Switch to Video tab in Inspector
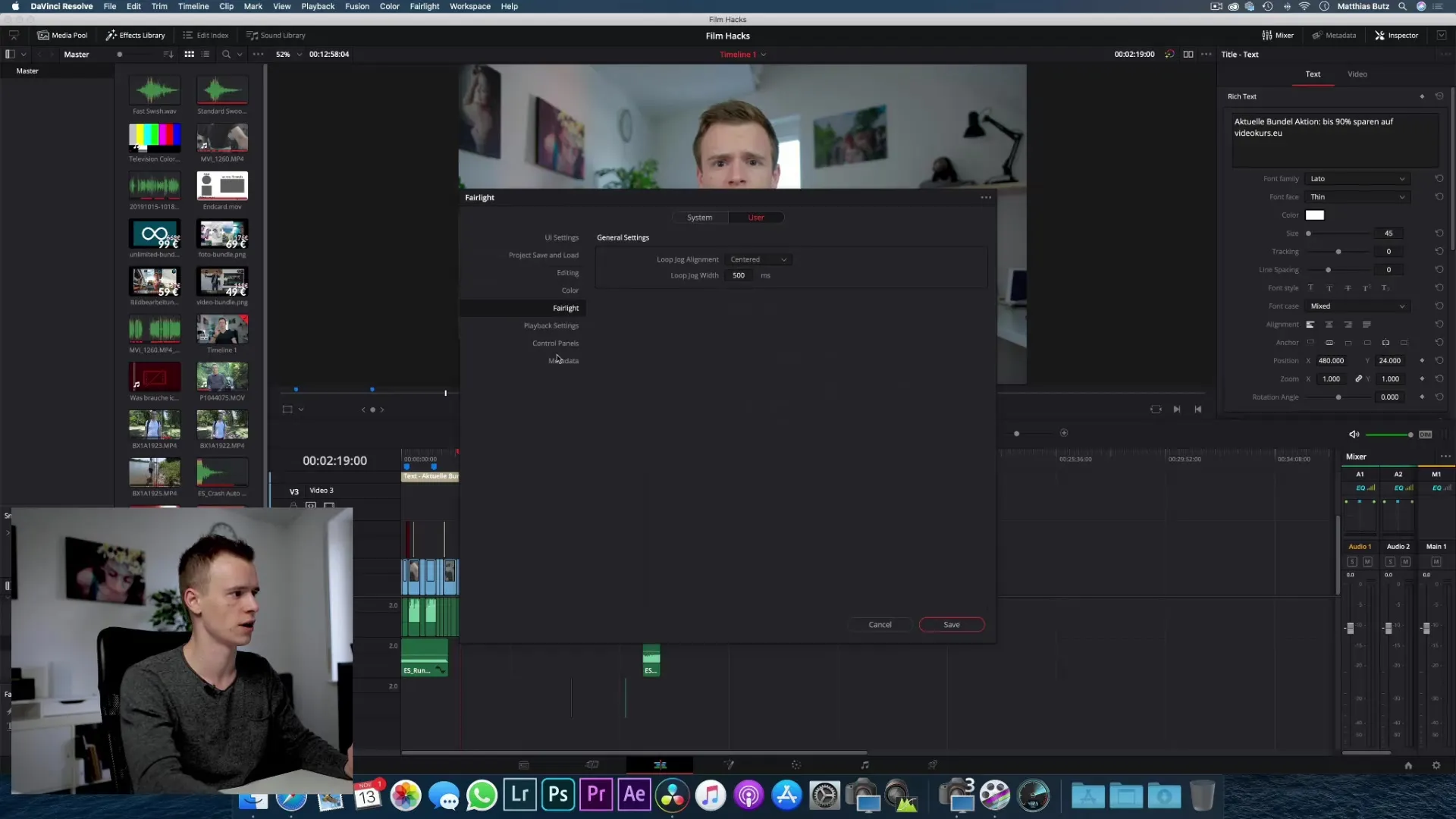Screen dimensions: 1456x819 pyautogui.click(x=1357, y=74)
